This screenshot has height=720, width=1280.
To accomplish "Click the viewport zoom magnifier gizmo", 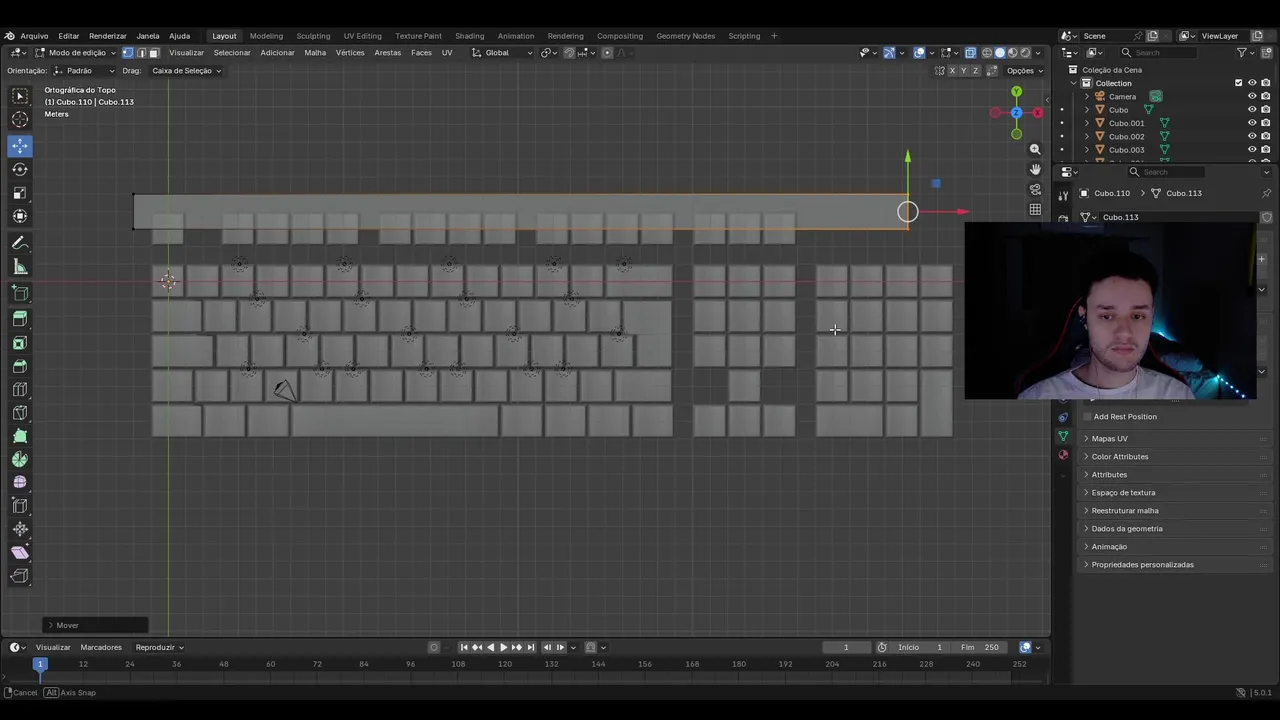I will (x=1035, y=149).
